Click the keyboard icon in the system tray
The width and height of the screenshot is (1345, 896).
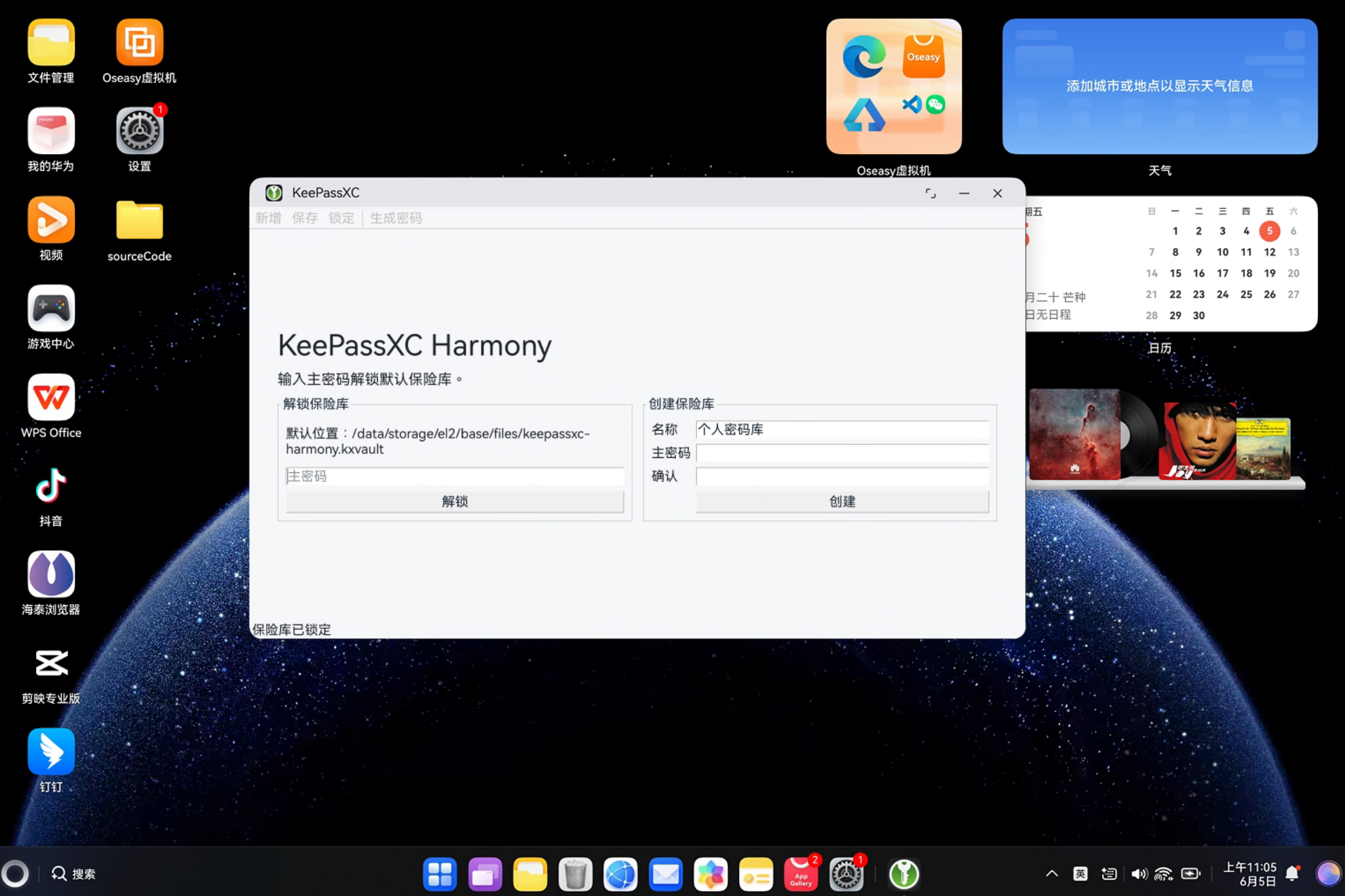pos(1109,874)
